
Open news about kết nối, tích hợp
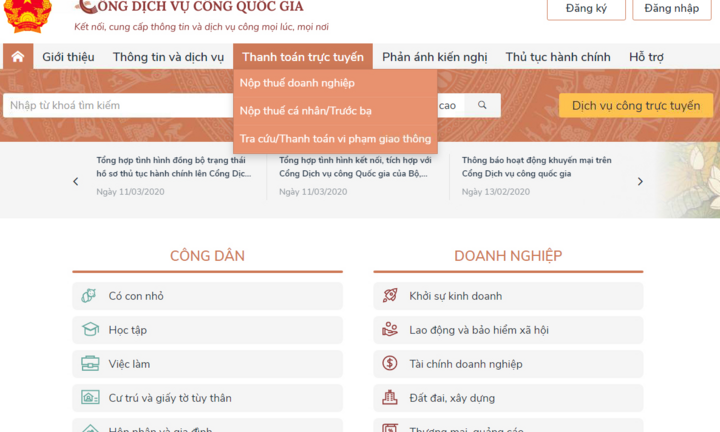pos(355,167)
